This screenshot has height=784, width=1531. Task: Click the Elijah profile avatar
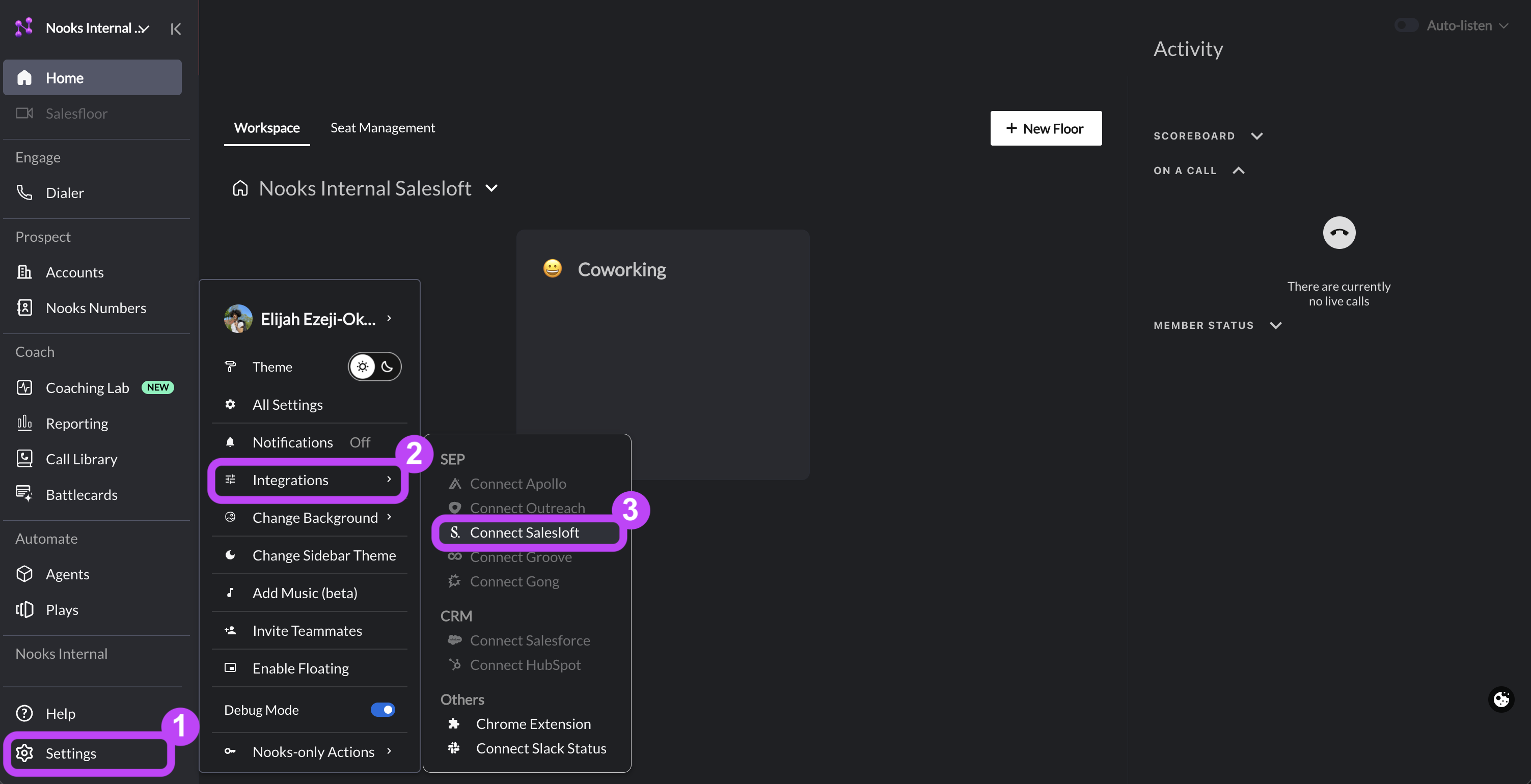[x=238, y=318]
